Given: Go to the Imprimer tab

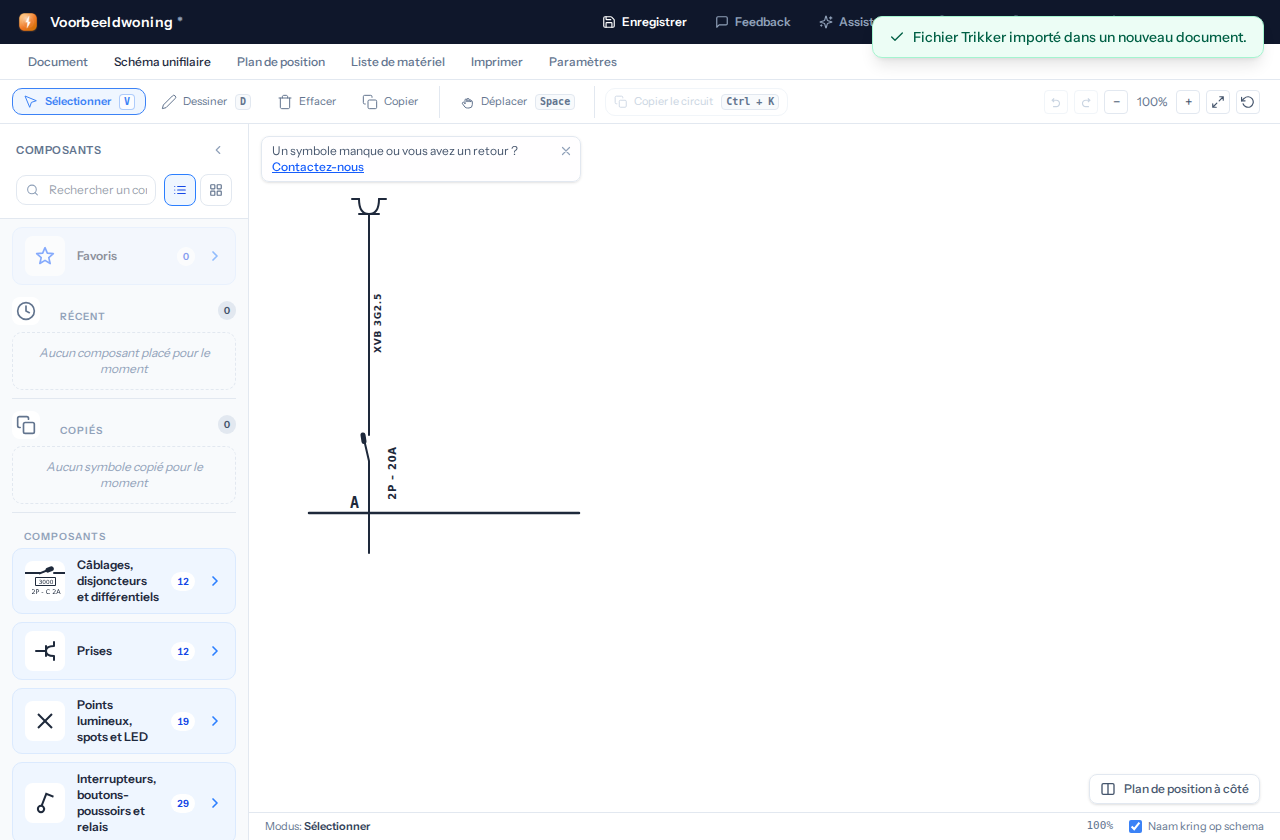Looking at the screenshot, I should pos(497,62).
